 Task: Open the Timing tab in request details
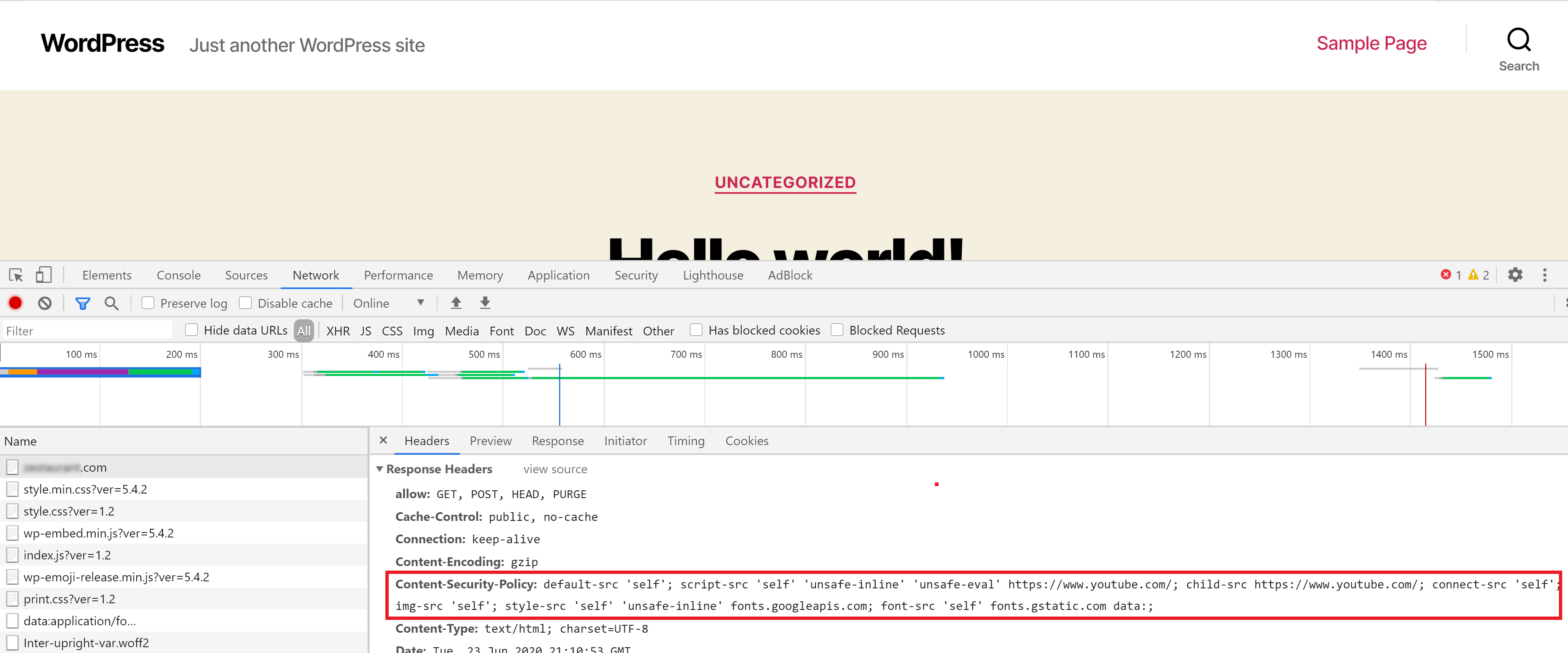[685, 441]
